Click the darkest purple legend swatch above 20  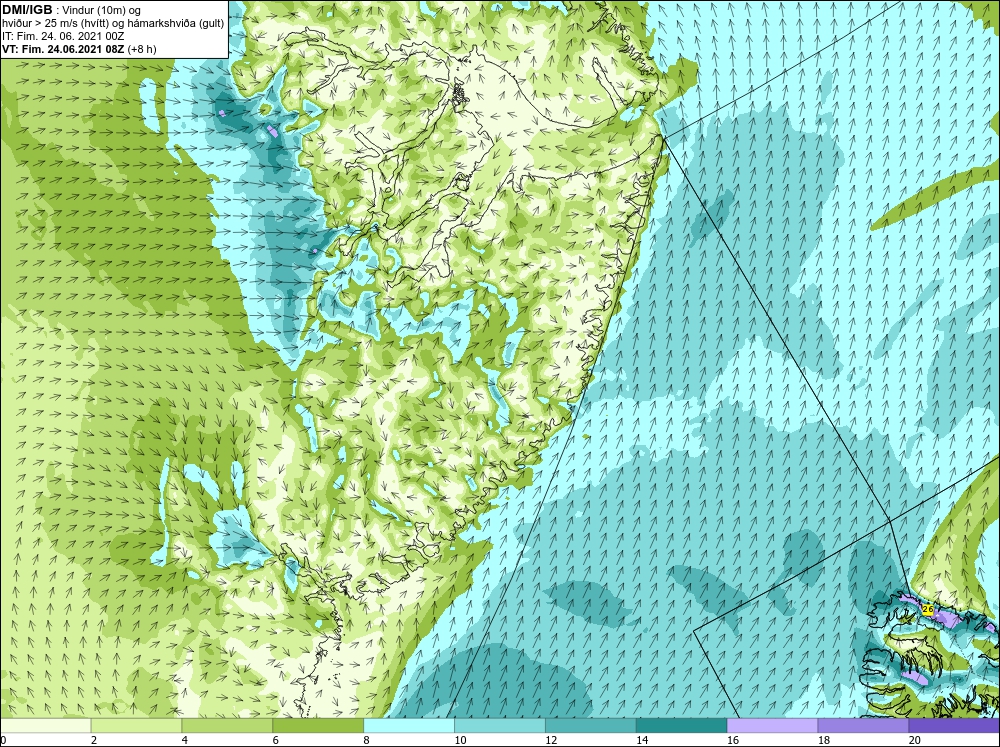(954, 726)
